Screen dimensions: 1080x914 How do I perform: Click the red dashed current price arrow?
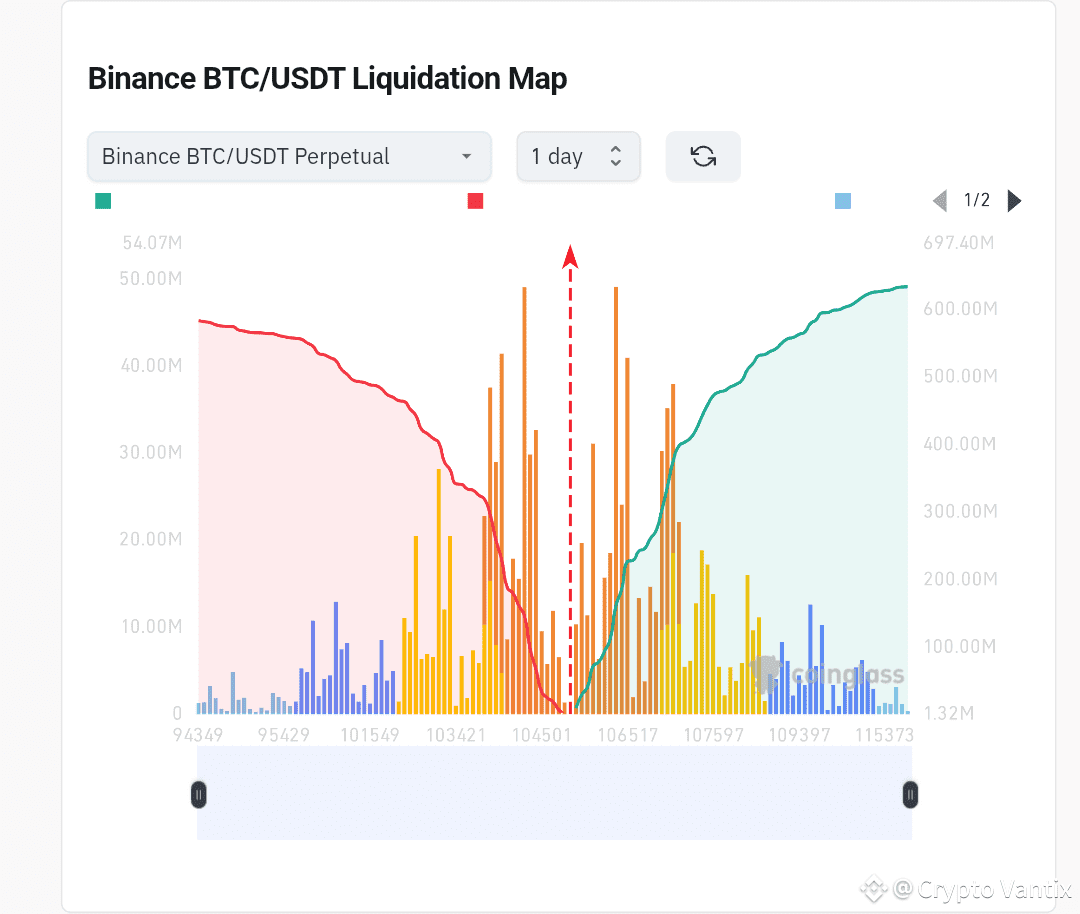coord(570,260)
